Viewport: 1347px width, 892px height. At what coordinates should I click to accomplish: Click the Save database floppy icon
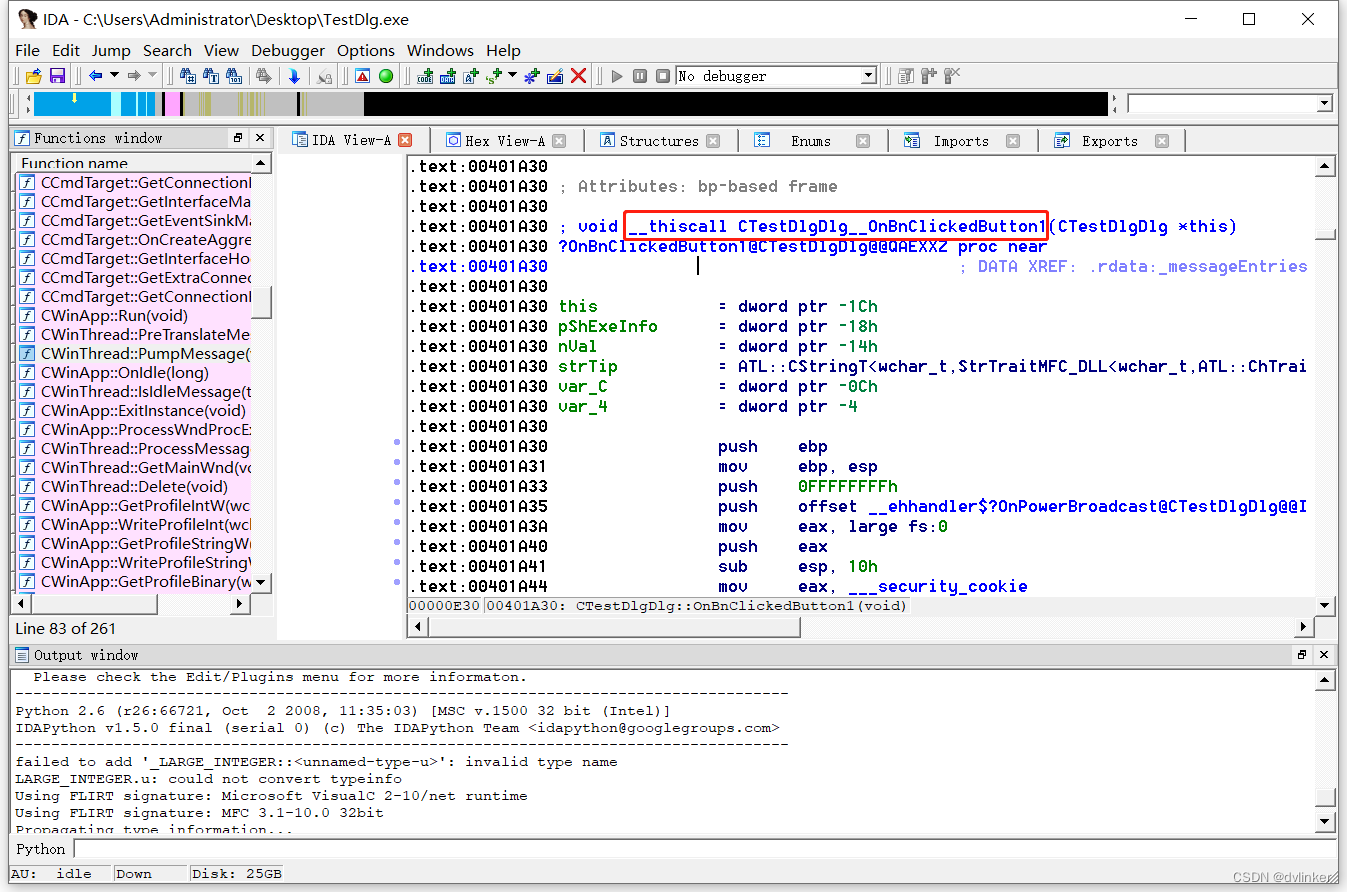point(57,76)
